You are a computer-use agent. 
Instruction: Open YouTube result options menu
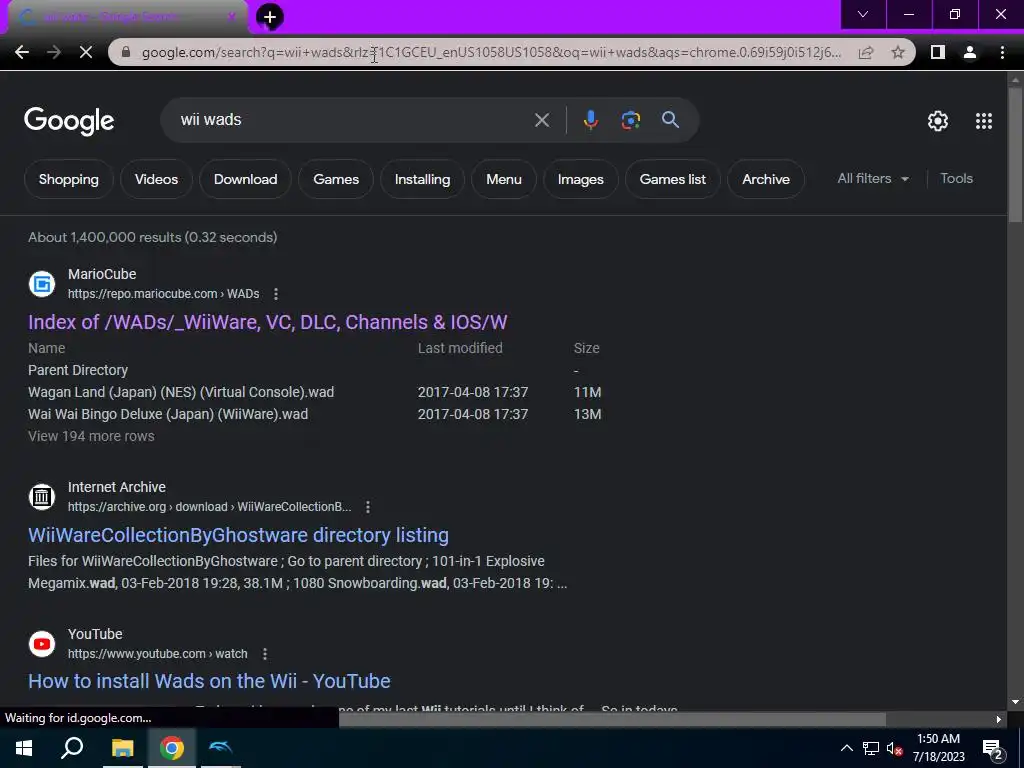tap(264, 654)
